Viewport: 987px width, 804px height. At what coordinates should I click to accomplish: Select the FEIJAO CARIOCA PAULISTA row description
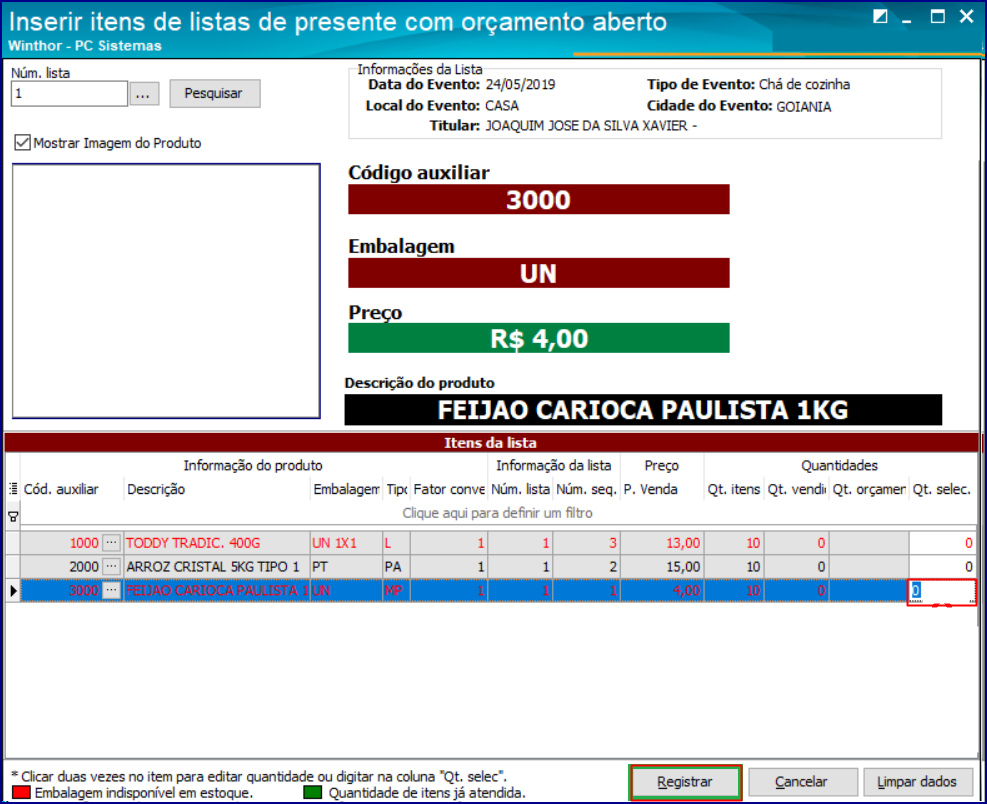(217, 591)
